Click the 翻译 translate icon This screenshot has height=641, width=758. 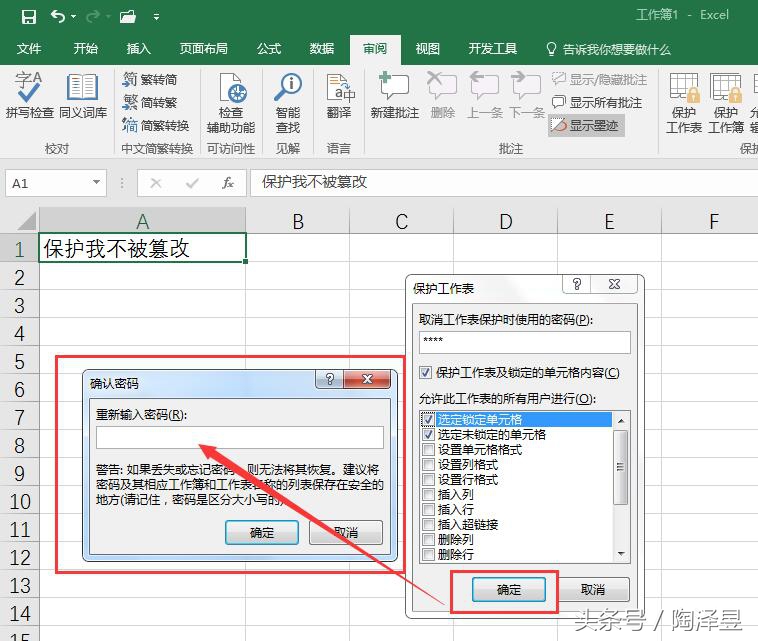339,95
